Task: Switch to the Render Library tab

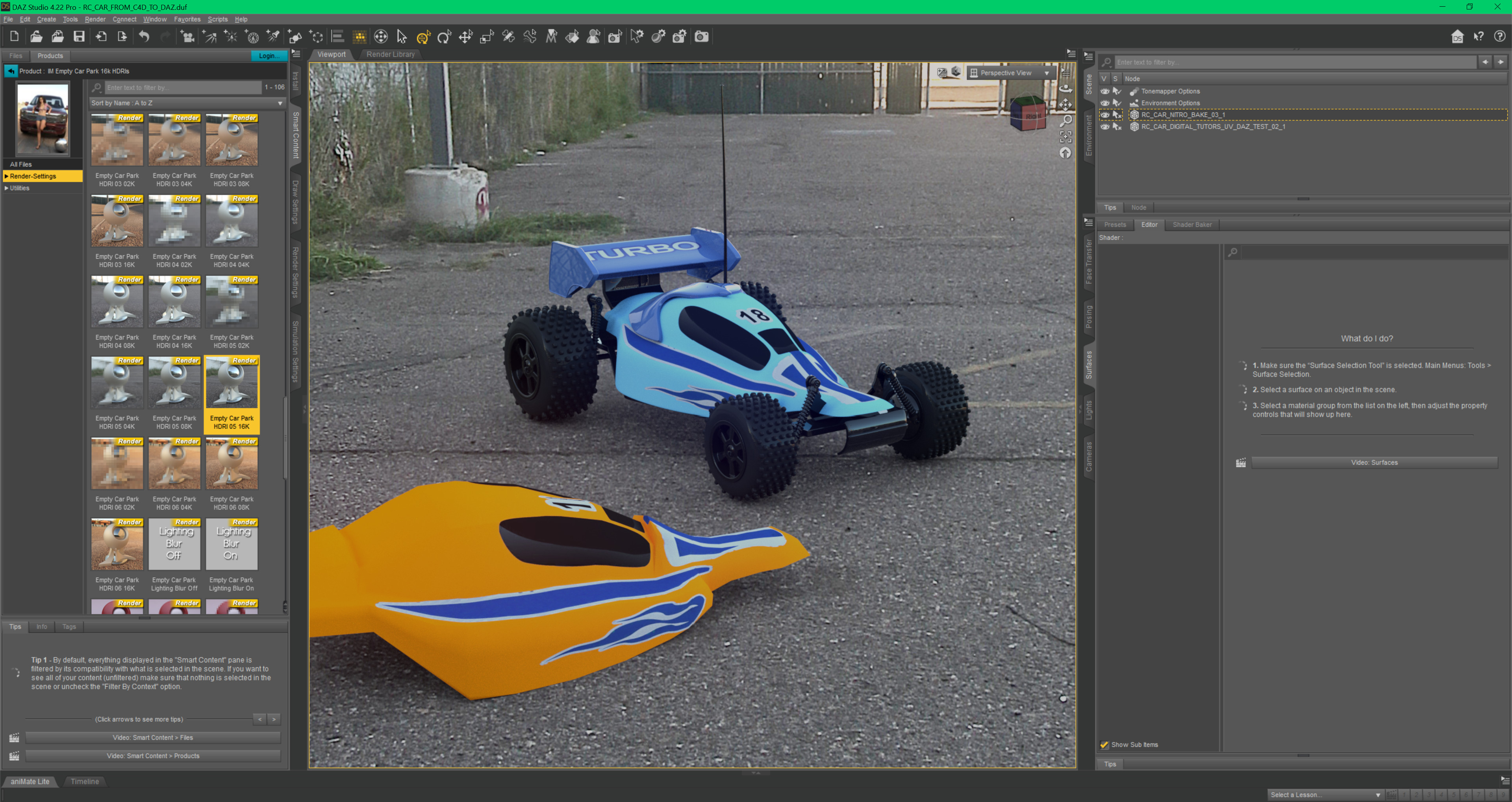Action: coord(390,54)
